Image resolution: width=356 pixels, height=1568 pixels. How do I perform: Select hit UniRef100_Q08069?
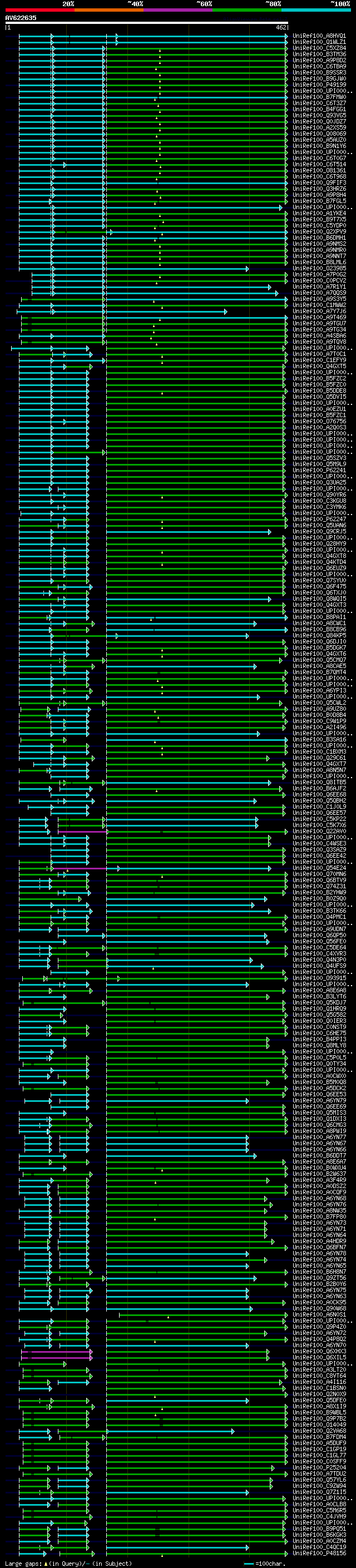[x=319, y=134]
